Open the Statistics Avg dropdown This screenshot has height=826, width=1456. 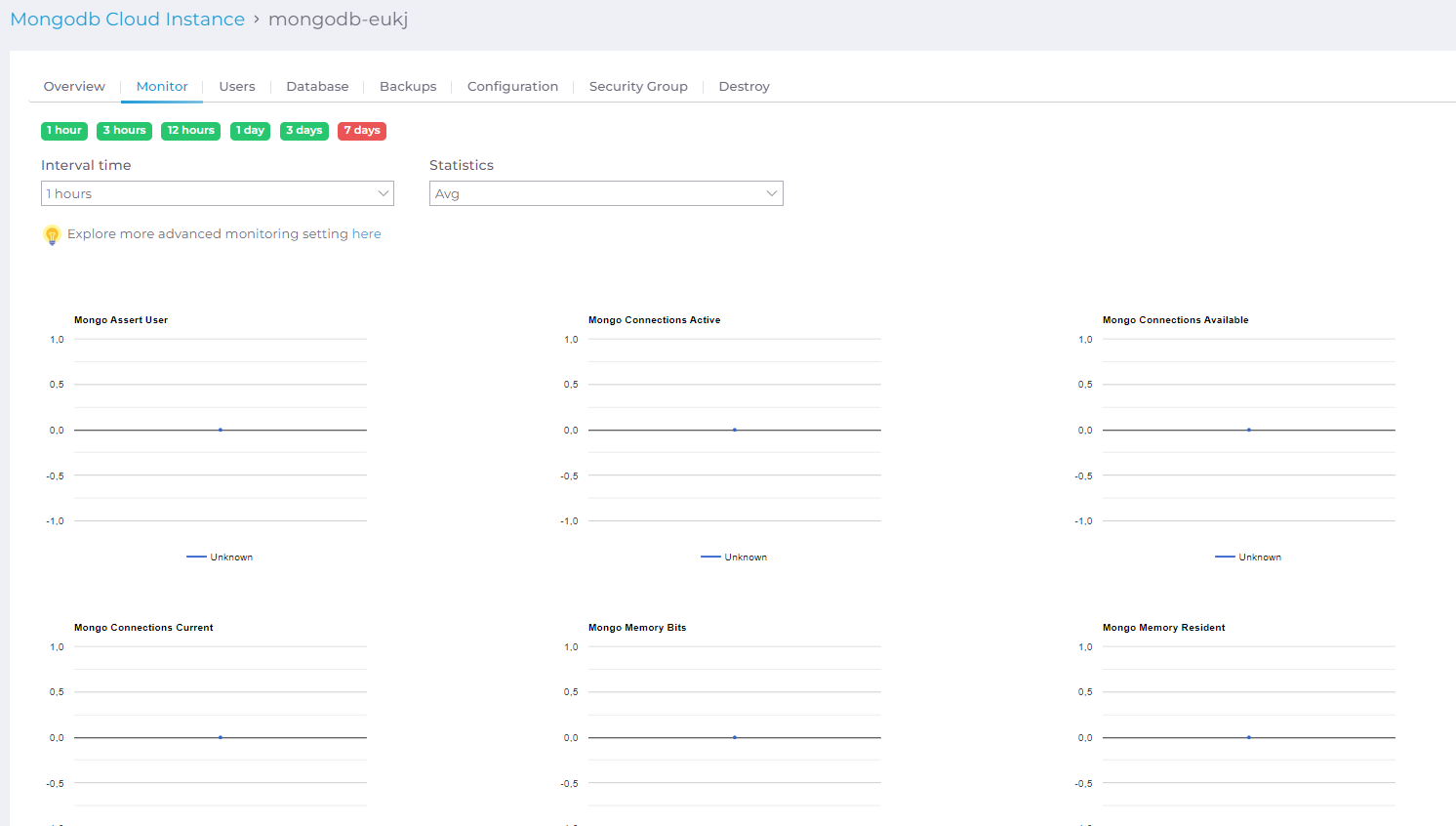(x=606, y=193)
